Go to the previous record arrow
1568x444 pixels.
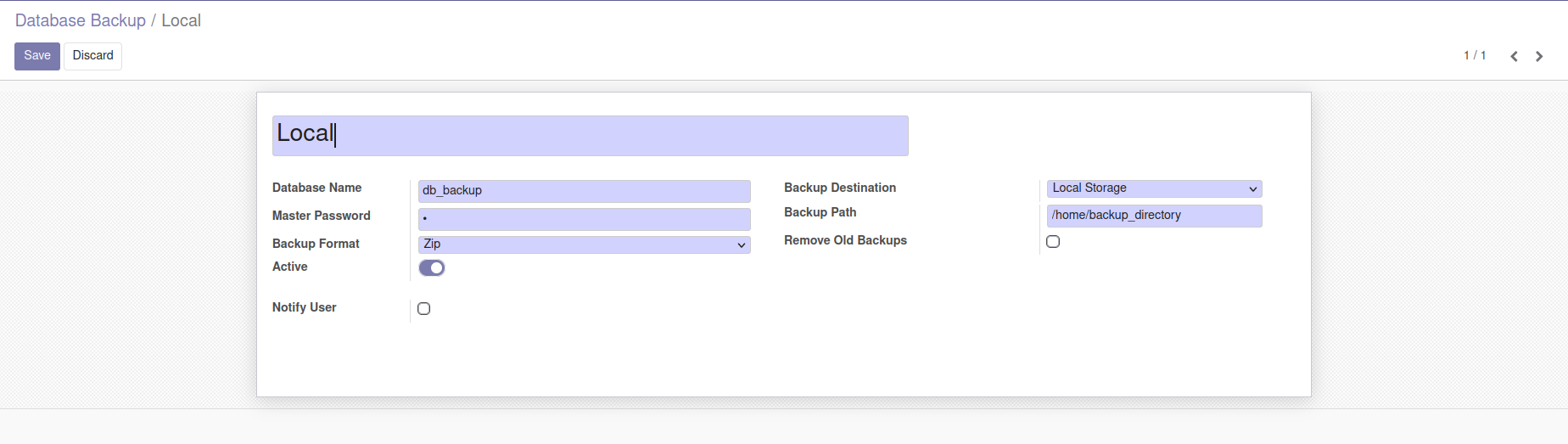point(1514,56)
